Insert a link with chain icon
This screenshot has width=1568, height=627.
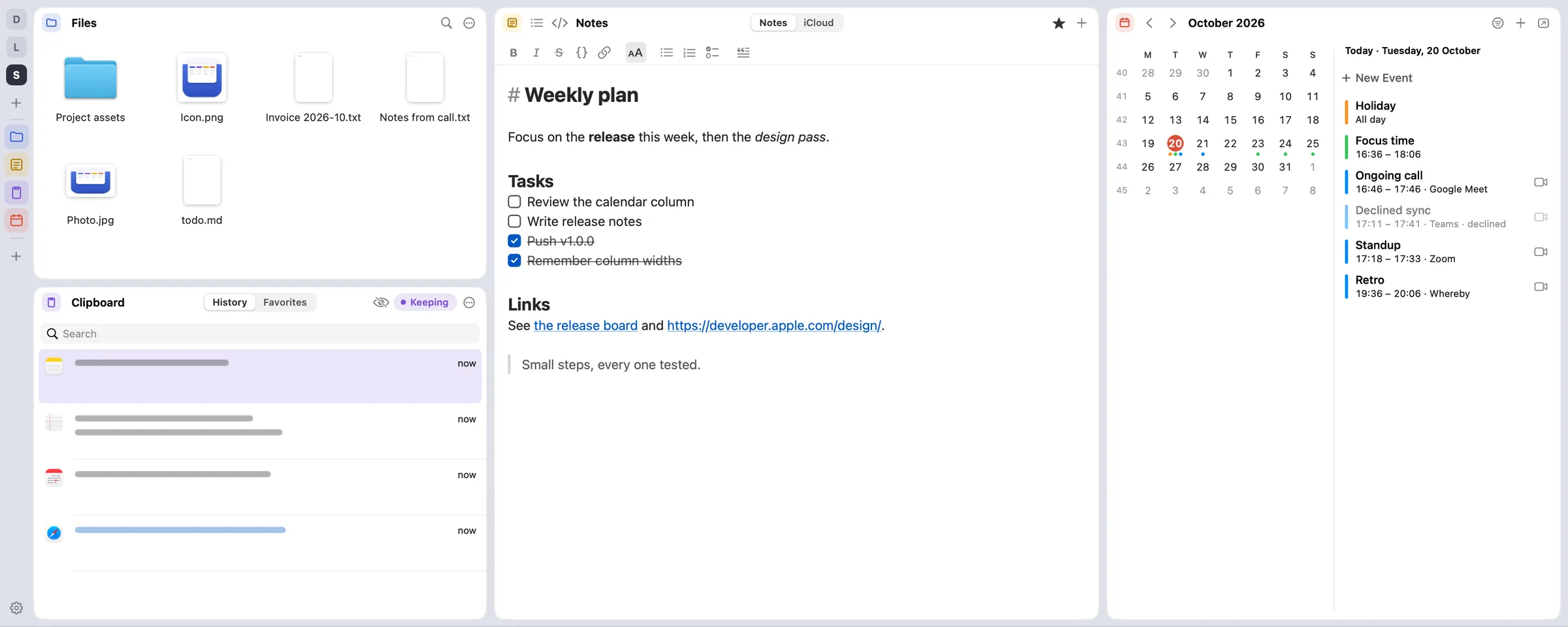pos(604,53)
